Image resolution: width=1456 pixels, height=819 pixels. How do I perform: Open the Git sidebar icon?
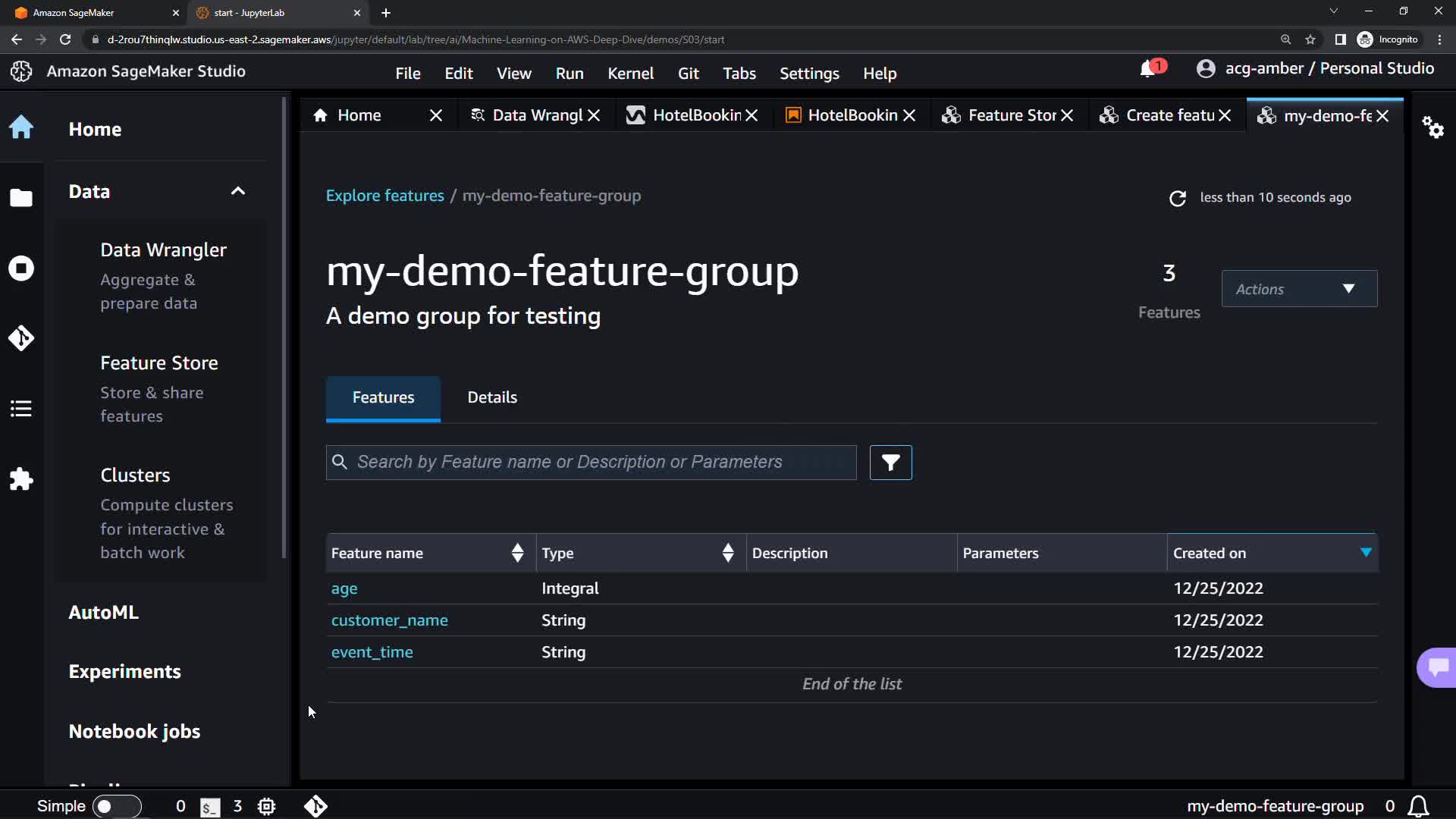[21, 338]
